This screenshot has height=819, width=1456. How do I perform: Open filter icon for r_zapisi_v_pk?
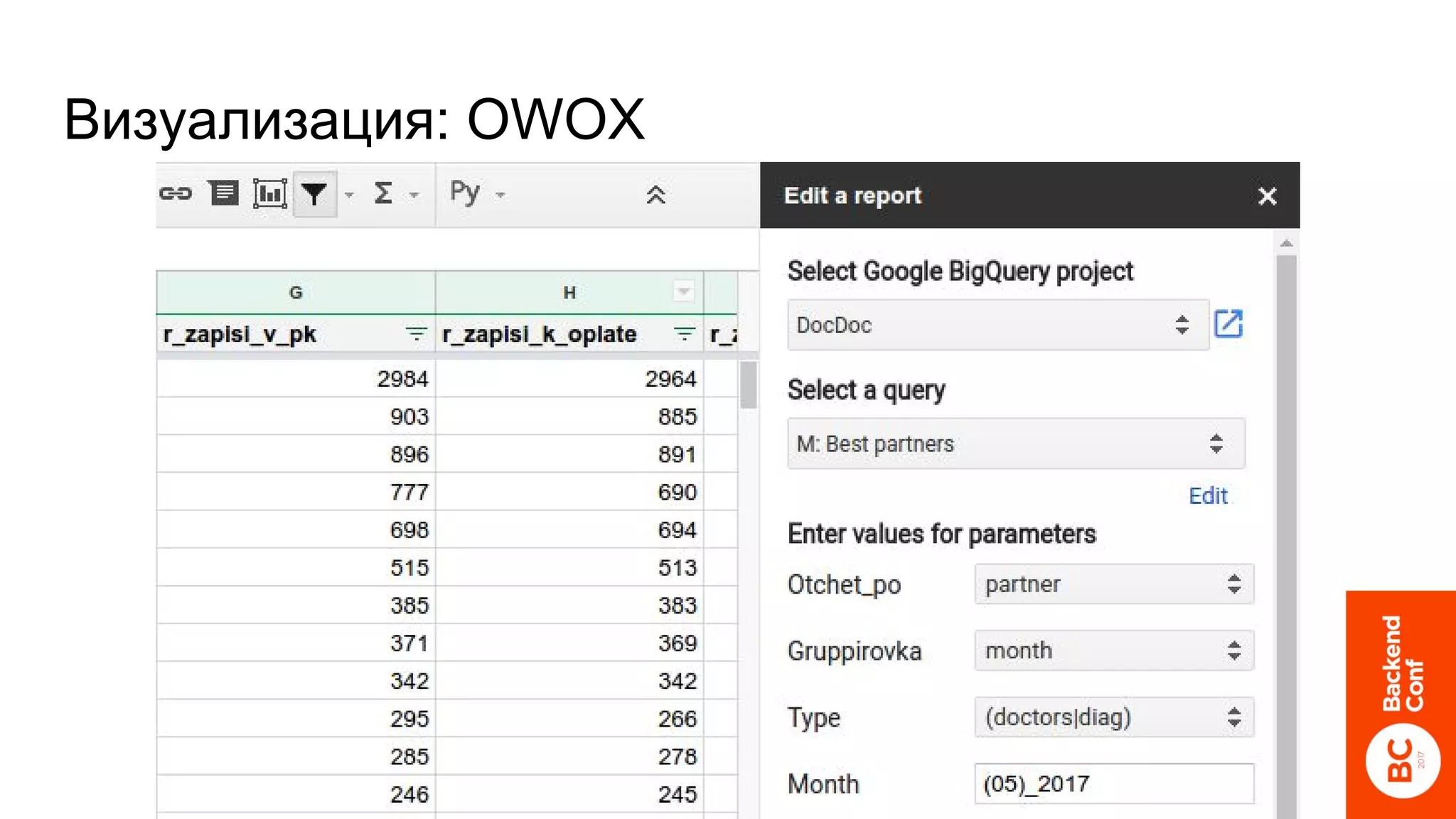click(x=416, y=333)
